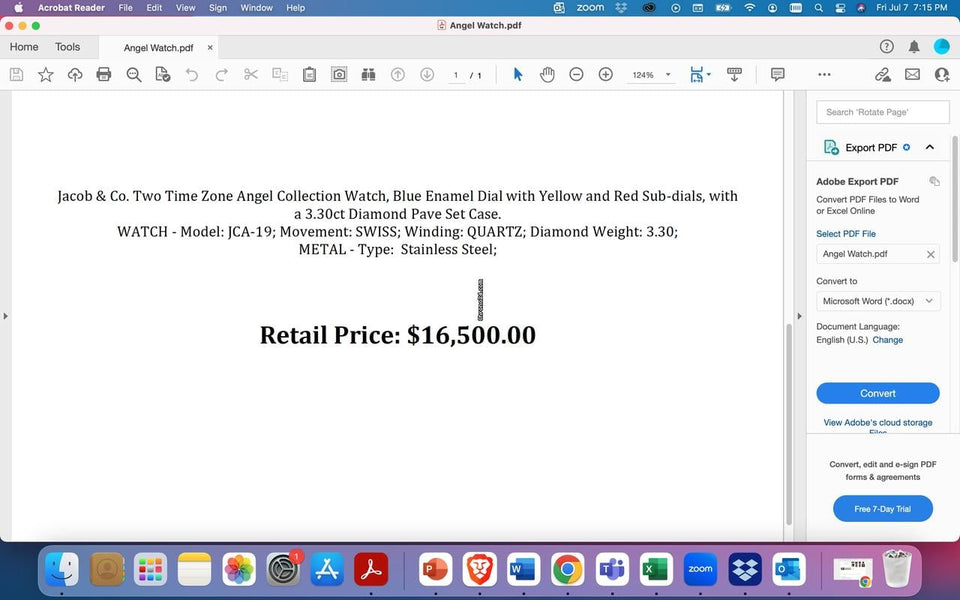The image size is (960, 600).
Task: Send the file by email envelope icon
Action: click(x=912, y=75)
